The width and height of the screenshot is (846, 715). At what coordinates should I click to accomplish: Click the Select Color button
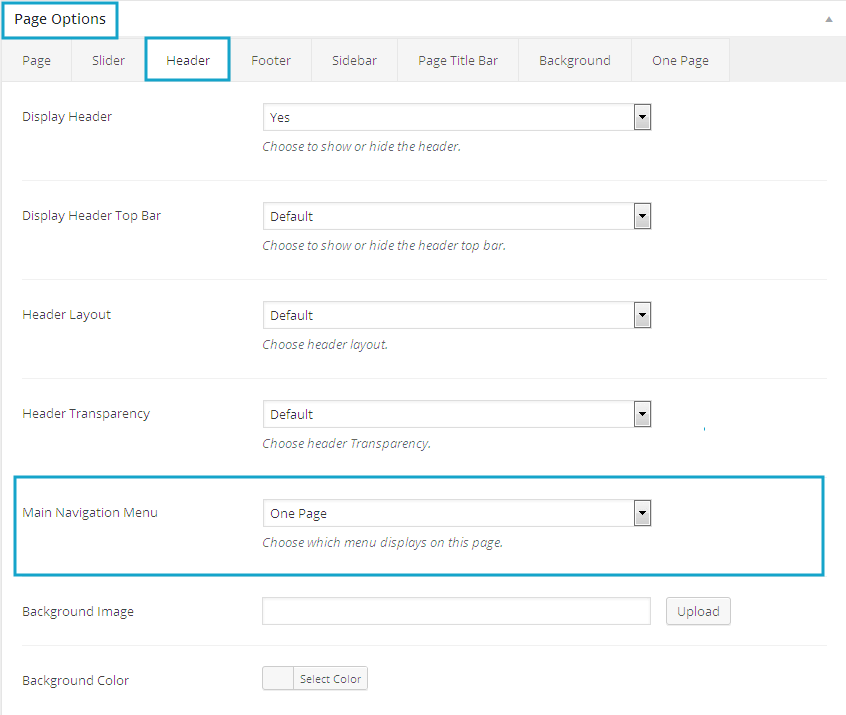[331, 679]
